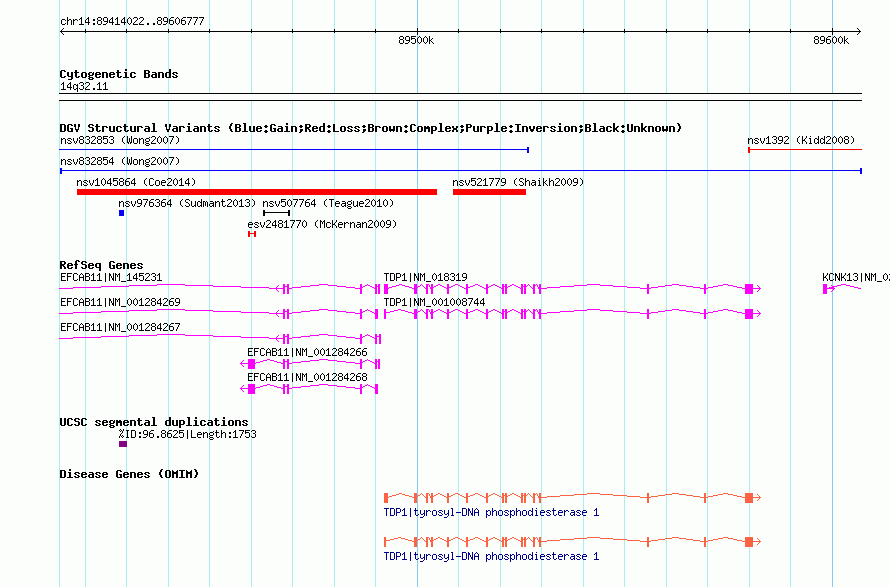The image size is (890, 587).
Task: Click the EFCAB11|NM_001284266 transcript label
Action: point(307,352)
